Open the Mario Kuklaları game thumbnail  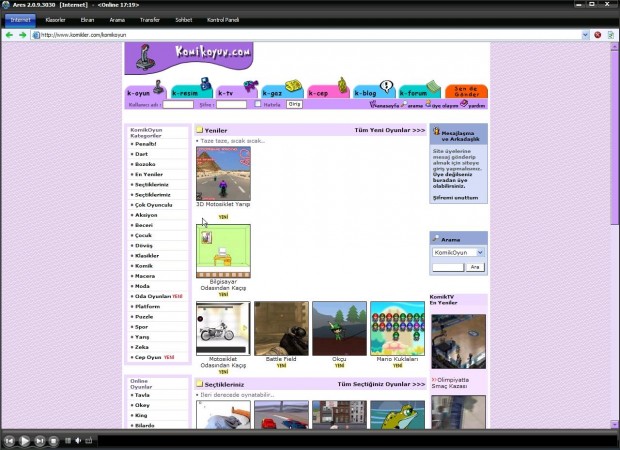point(398,329)
